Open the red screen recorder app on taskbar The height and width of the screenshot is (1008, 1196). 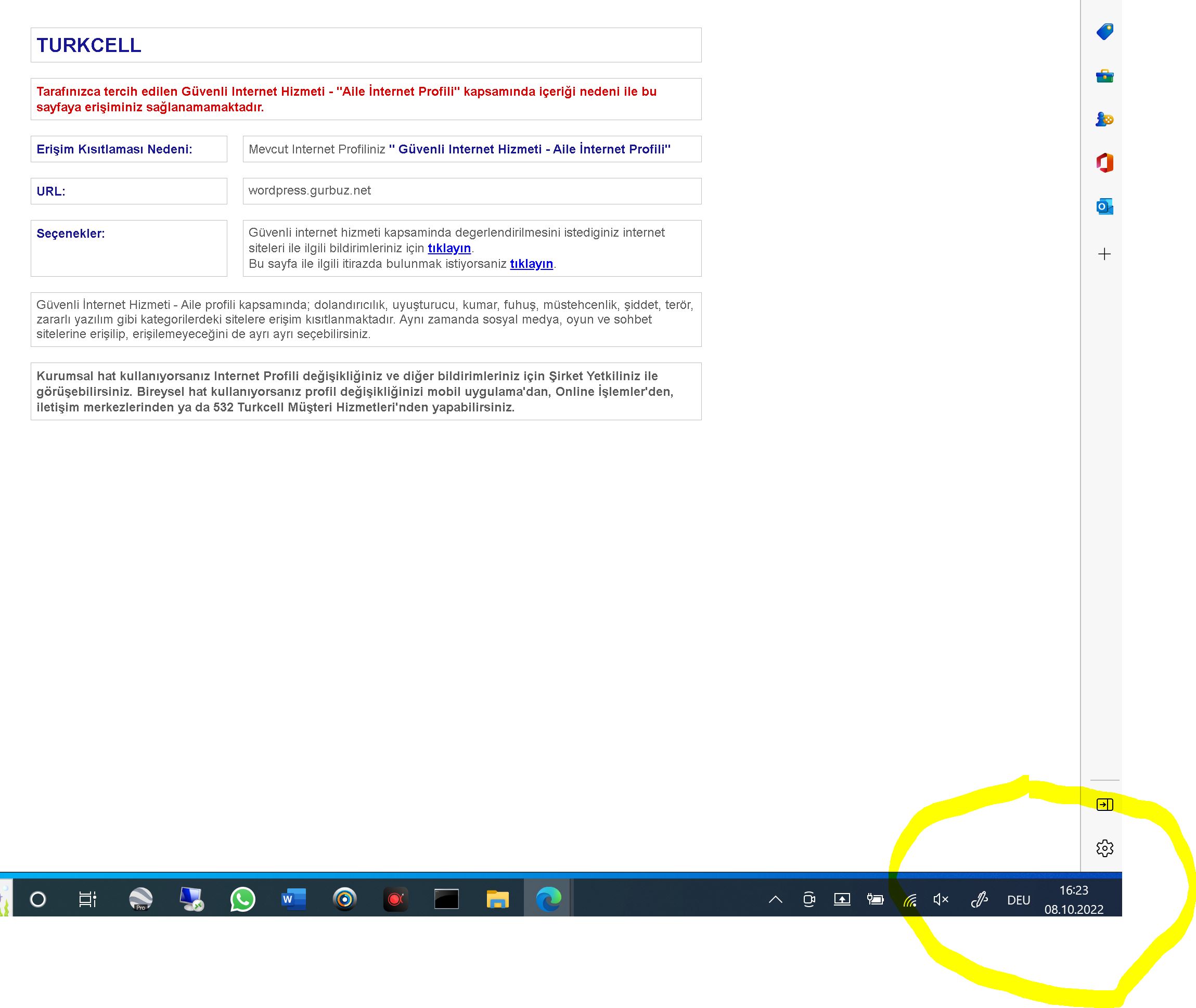coord(395,899)
